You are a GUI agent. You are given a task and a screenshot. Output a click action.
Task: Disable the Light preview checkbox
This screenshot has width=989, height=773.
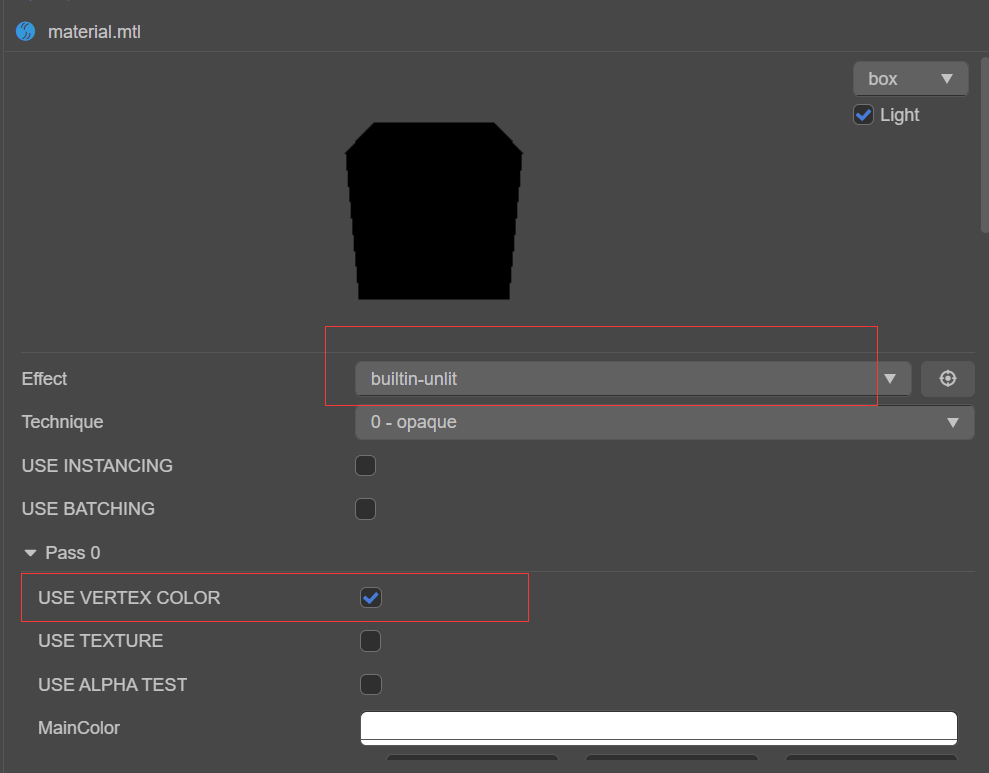tap(862, 114)
